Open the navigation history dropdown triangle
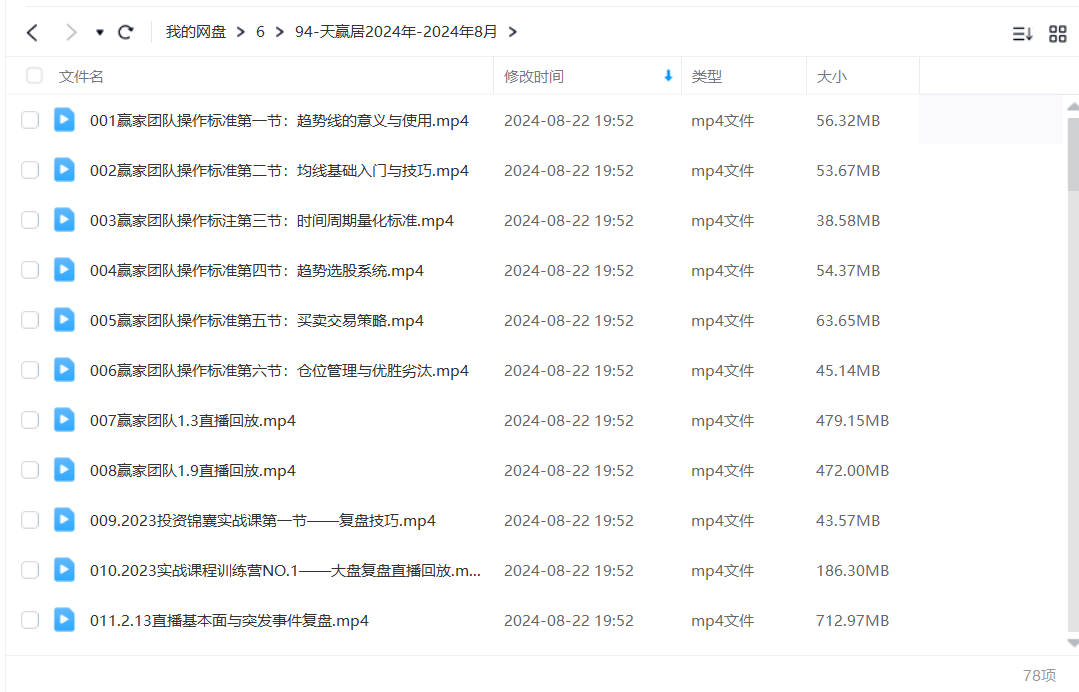Screen dimensions: 1079x692 click(x=100, y=32)
